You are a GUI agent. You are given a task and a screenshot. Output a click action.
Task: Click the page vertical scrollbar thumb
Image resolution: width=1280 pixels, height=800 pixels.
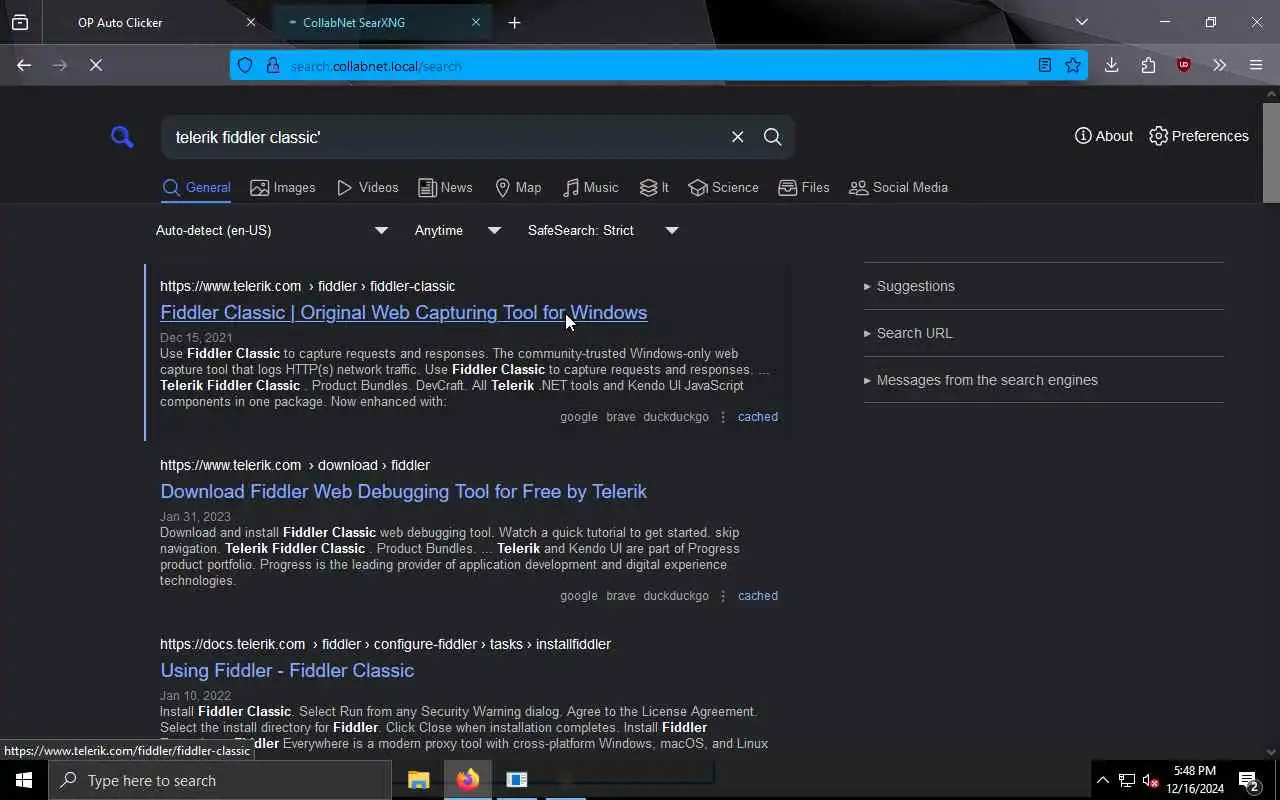[1271, 152]
